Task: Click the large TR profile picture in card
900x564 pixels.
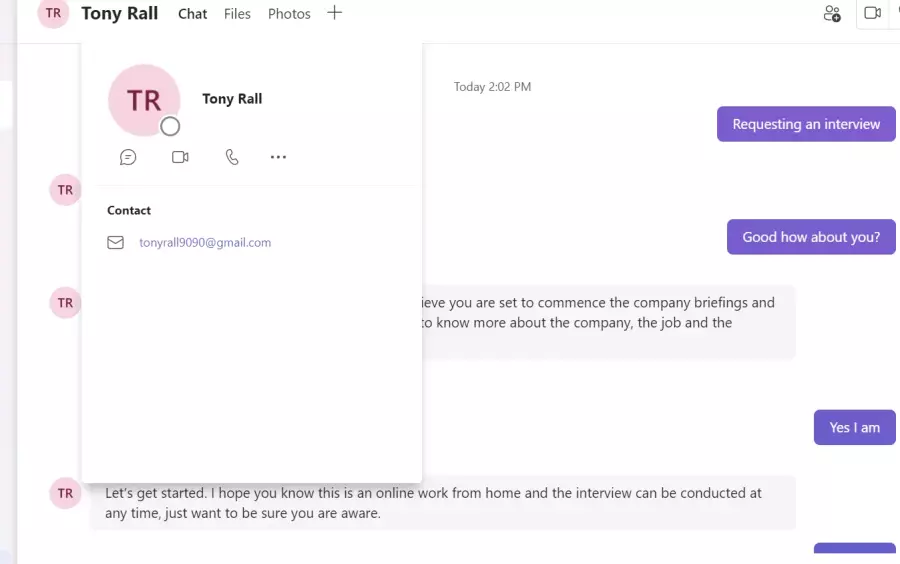Action: click(144, 100)
